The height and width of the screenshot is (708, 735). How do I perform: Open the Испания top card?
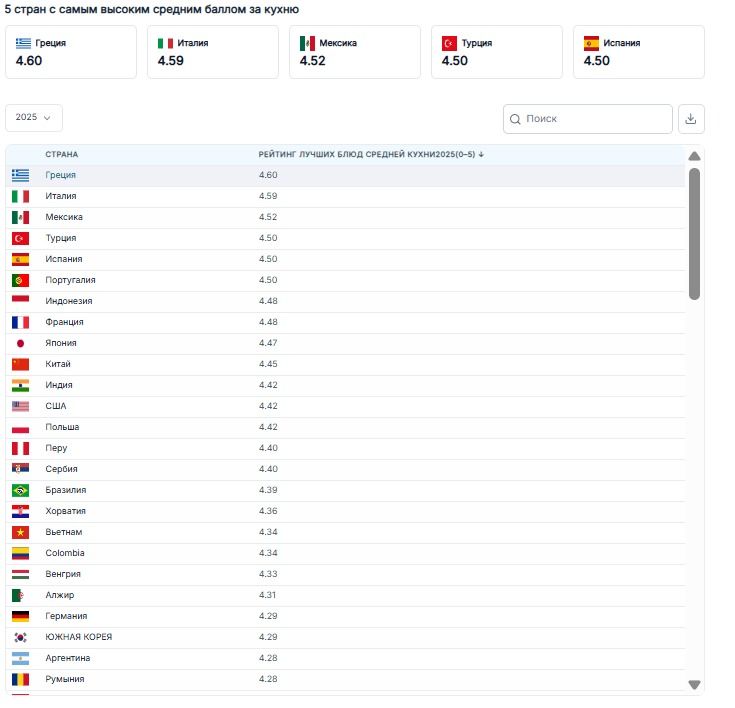(x=639, y=52)
